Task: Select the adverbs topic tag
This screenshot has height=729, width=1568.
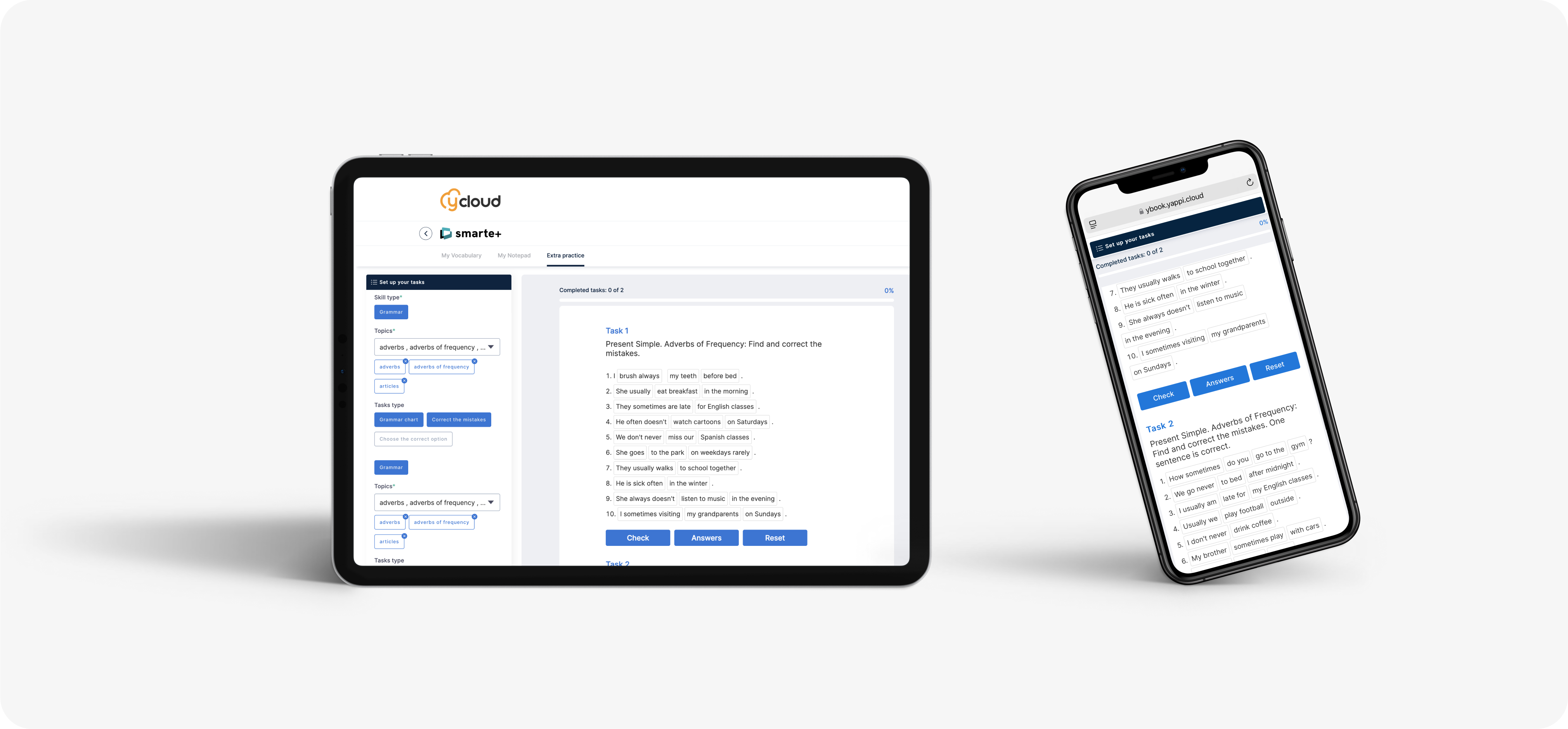Action: pos(389,366)
